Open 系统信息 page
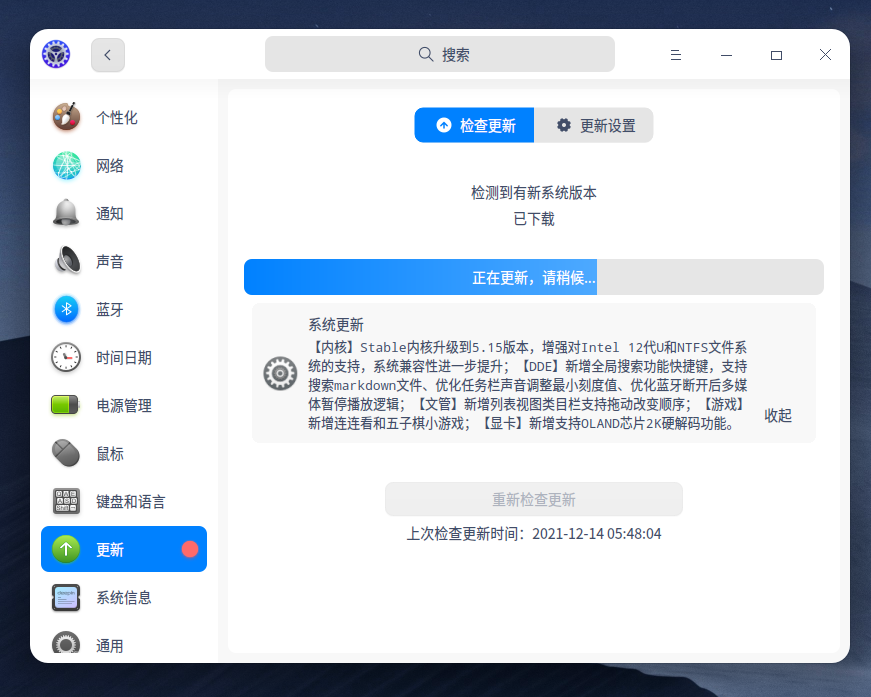871x697 pixels. [x=124, y=597]
